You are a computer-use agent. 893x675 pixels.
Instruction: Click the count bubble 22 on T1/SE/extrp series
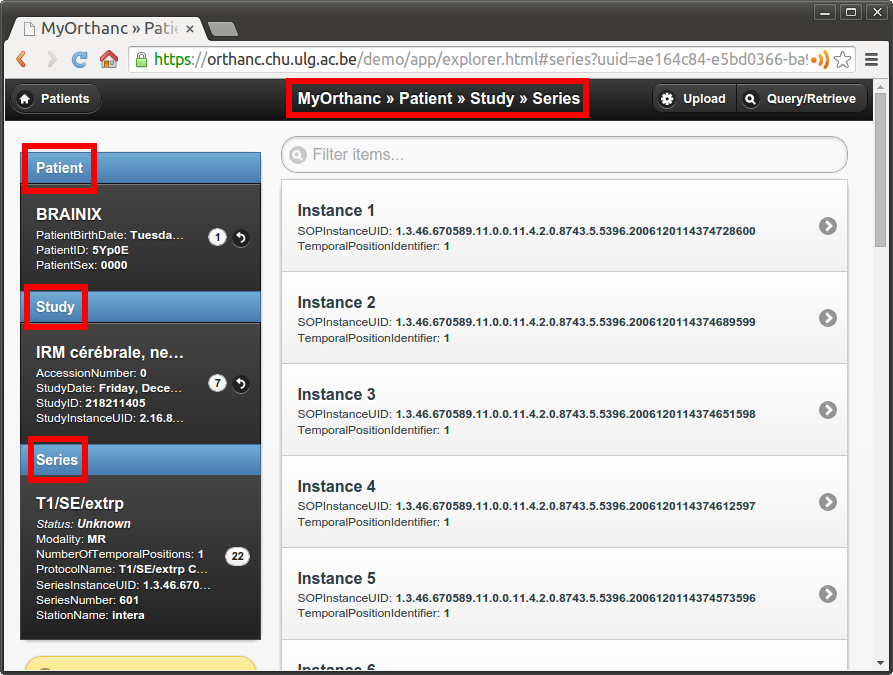[237, 556]
